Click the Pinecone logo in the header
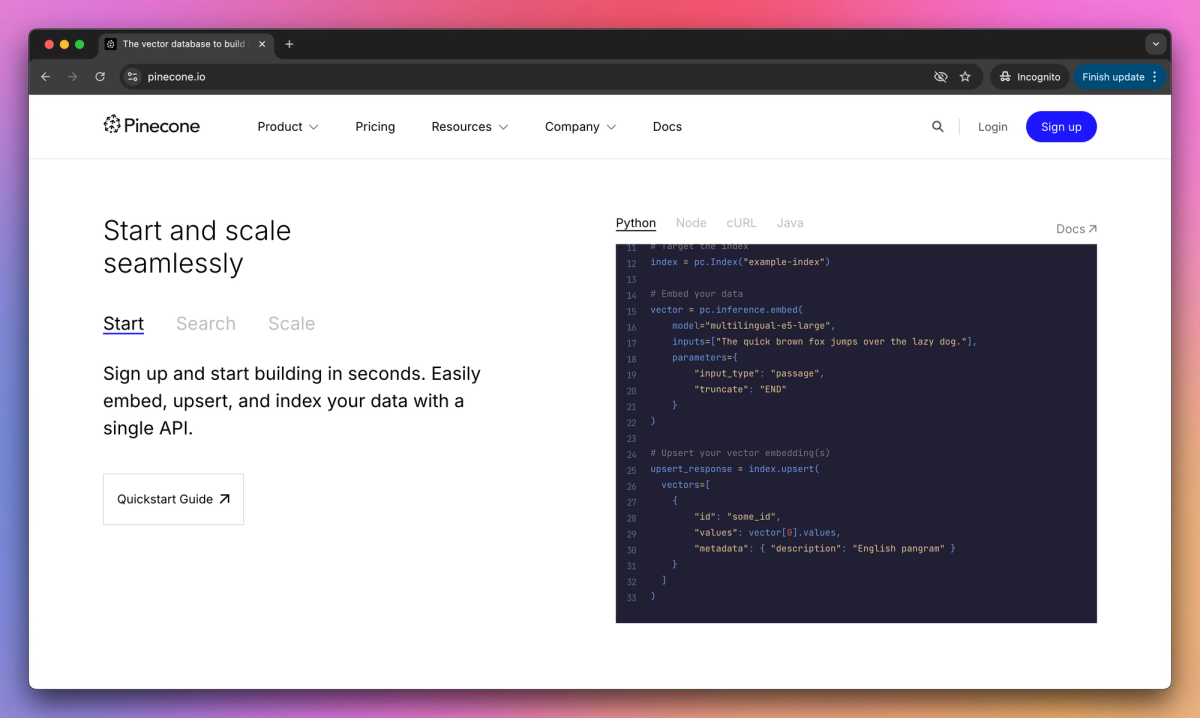1200x718 pixels. point(152,126)
